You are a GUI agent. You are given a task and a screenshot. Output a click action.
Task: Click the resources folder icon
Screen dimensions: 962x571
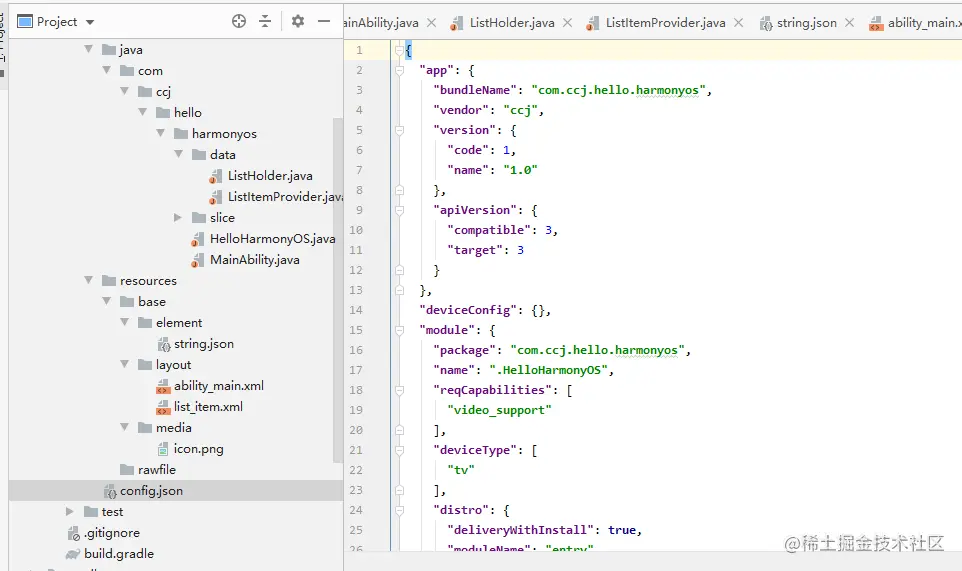pyautogui.click(x=109, y=281)
